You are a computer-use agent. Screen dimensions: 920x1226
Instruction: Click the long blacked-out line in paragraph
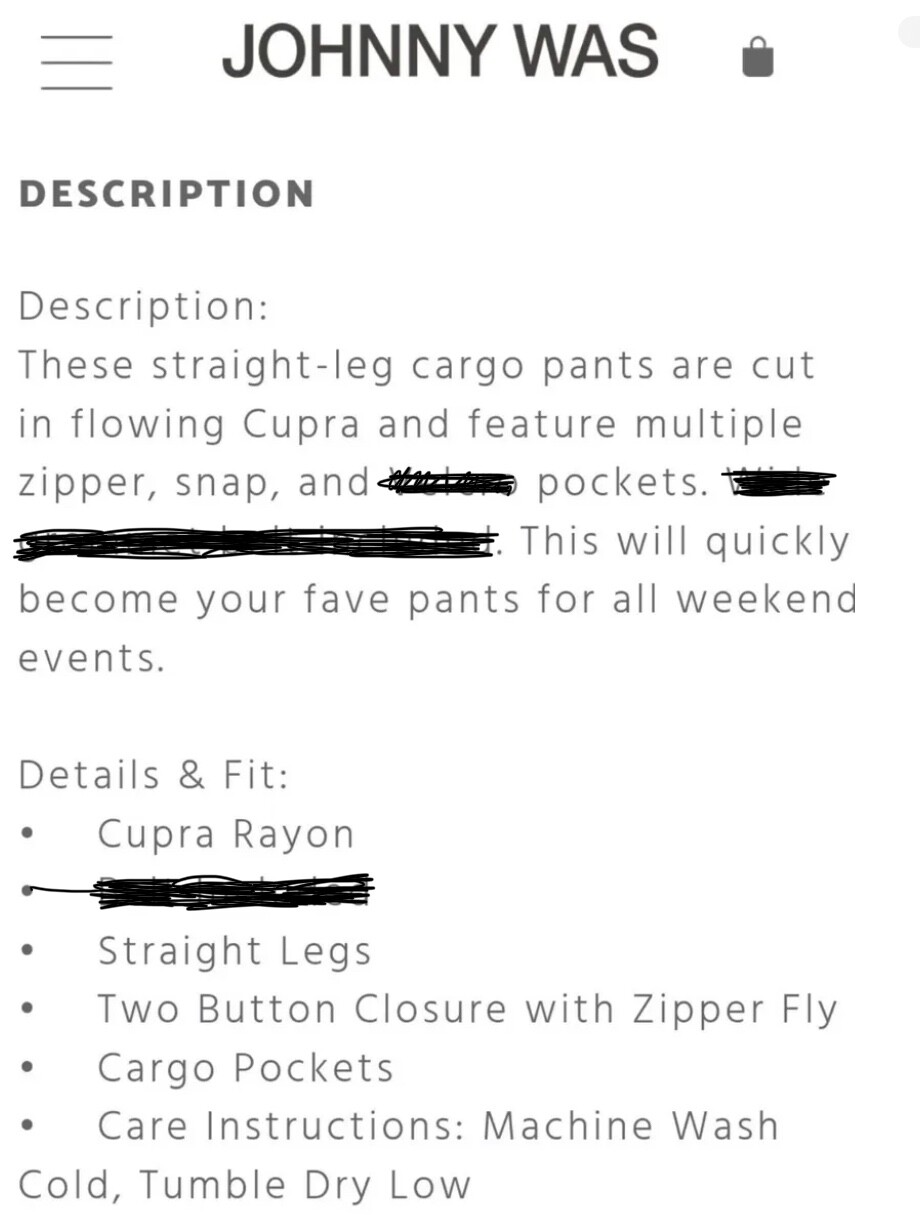click(256, 543)
